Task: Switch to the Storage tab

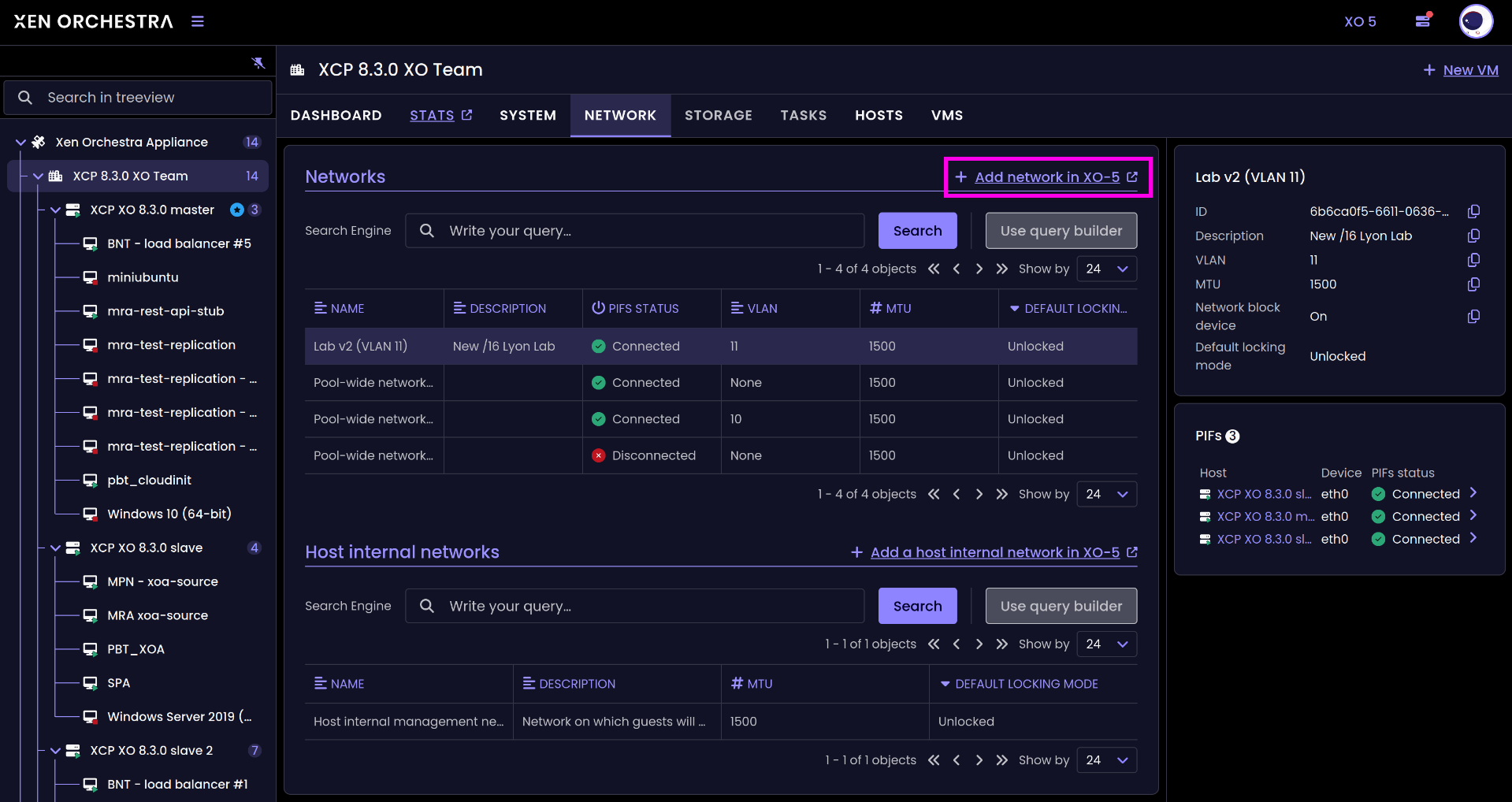Action: pos(718,116)
